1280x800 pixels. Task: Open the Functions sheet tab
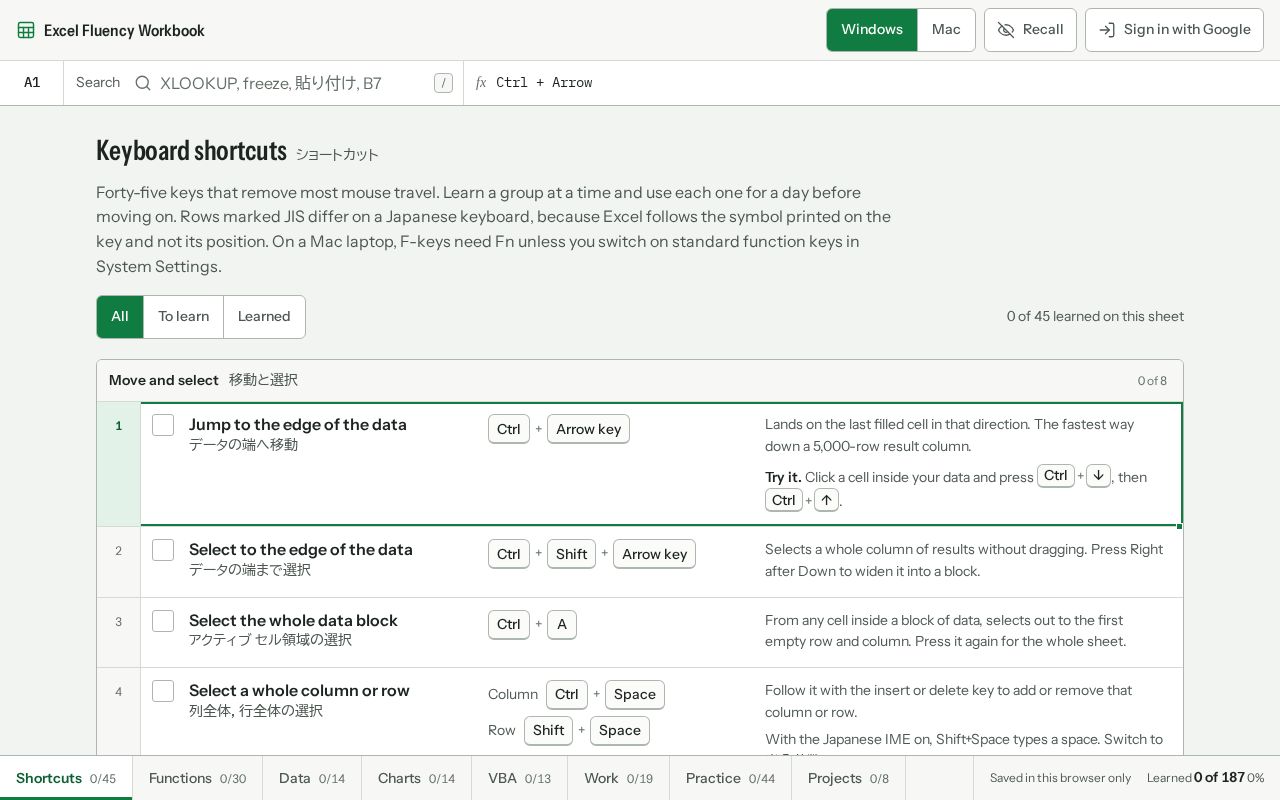click(197, 778)
